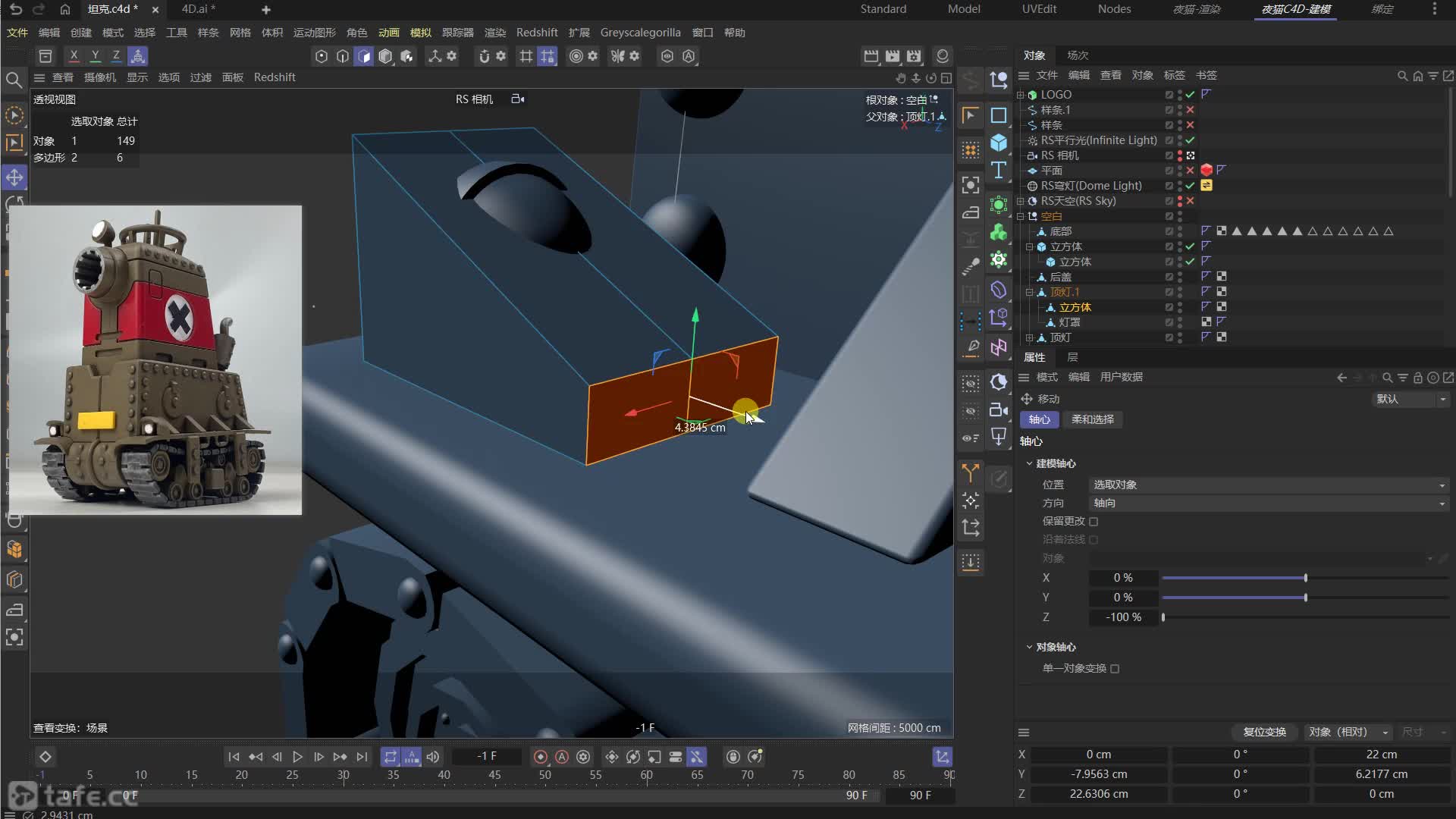The width and height of the screenshot is (1456, 819).
Task: Expand the 顶灯 object node
Action: coord(1030,337)
